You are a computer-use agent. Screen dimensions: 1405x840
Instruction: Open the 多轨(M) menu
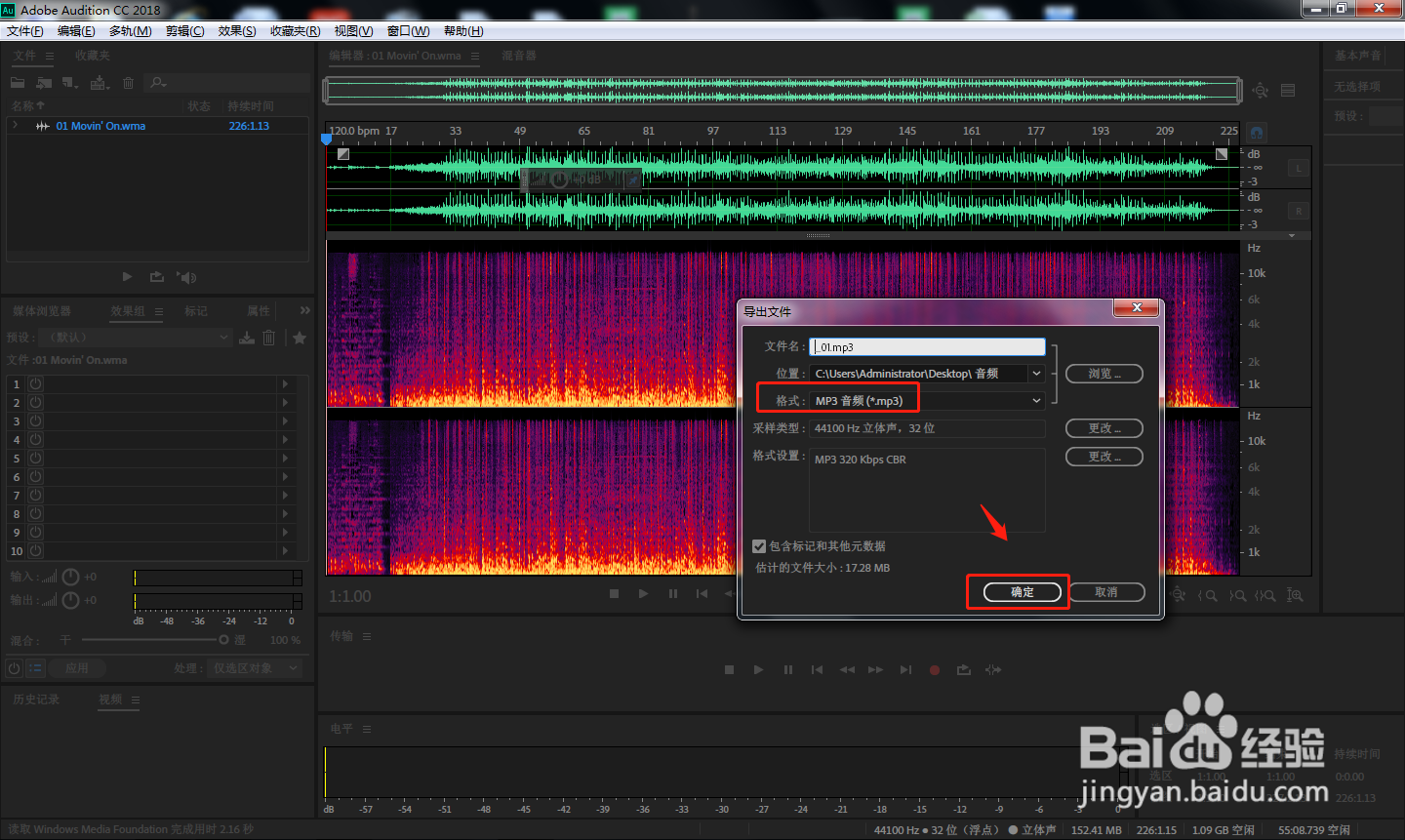pyautogui.click(x=130, y=31)
